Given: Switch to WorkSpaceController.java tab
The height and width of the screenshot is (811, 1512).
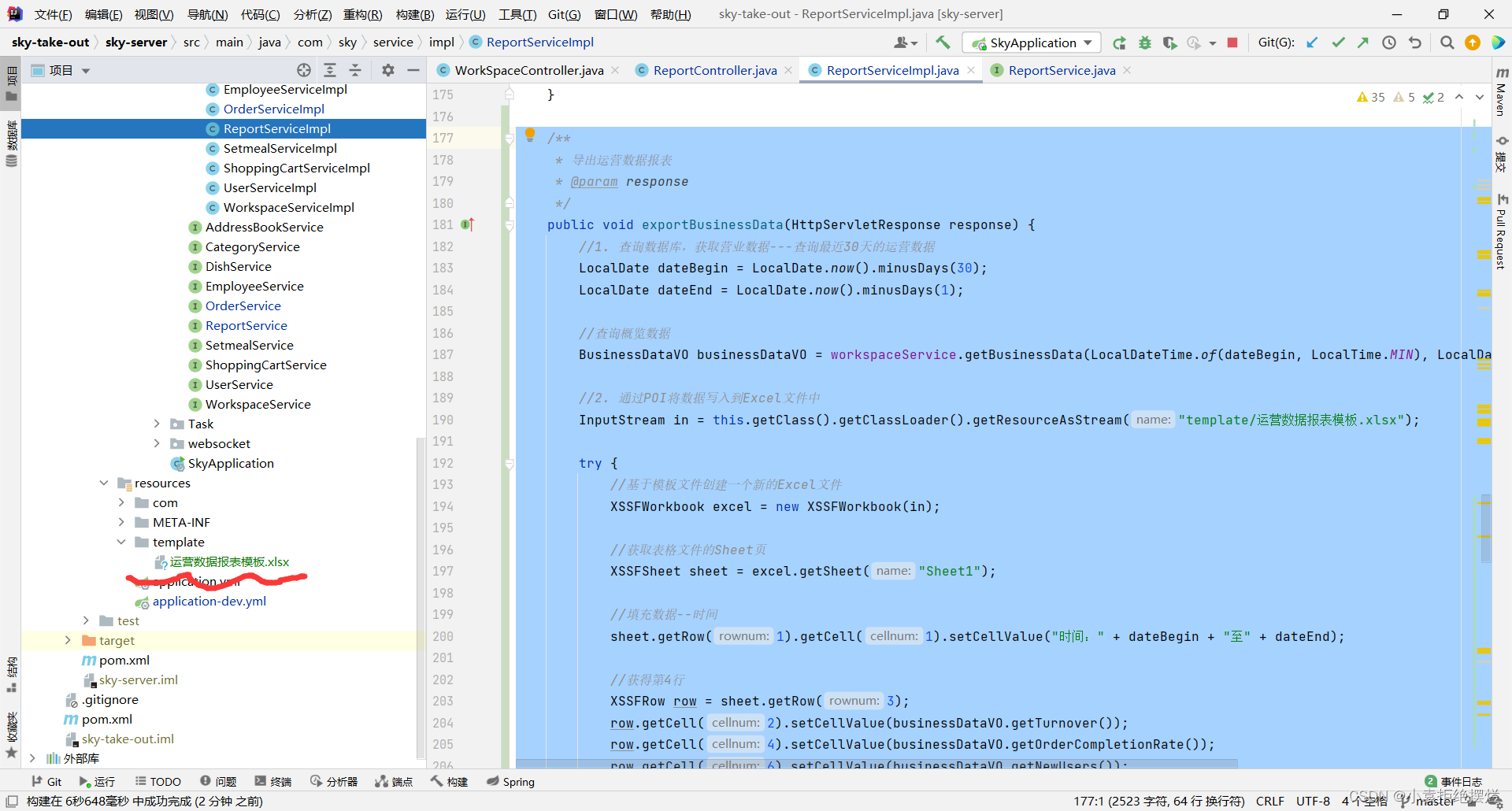Looking at the screenshot, I should pos(528,70).
